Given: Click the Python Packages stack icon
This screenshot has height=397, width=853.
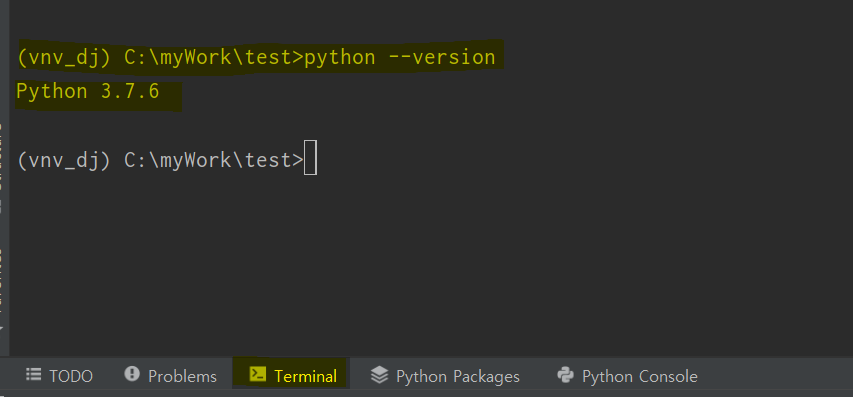Looking at the screenshot, I should click(379, 375).
